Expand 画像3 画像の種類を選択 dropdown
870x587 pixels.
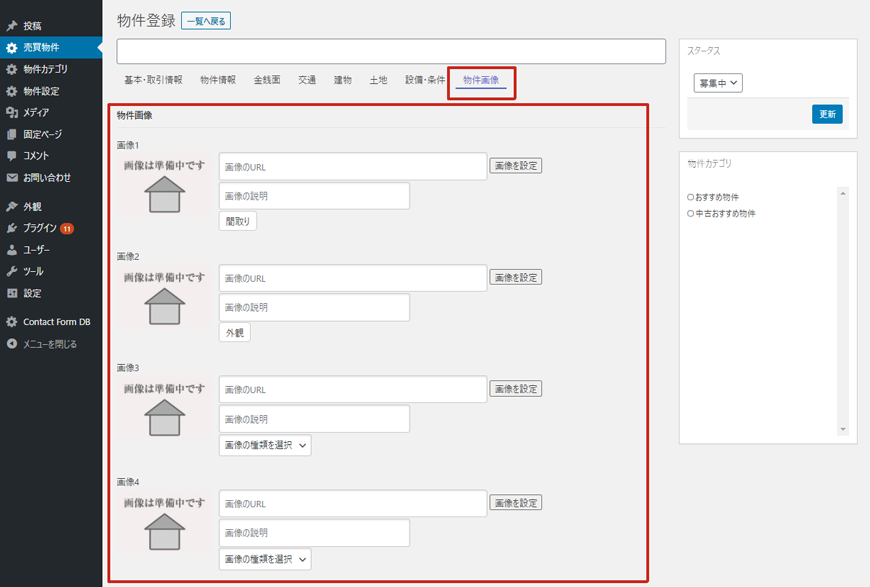(x=265, y=446)
